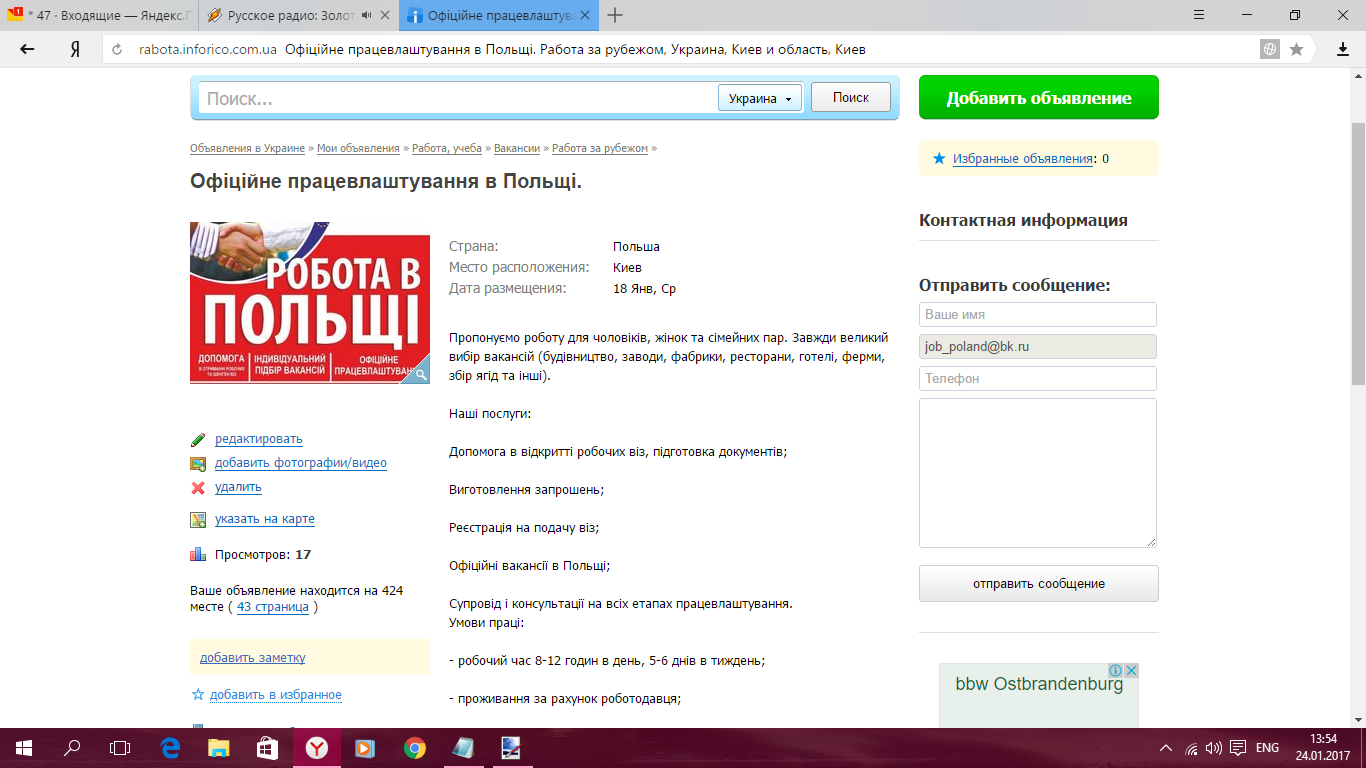Click the magnifier on the ad photo

click(x=420, y=374)
